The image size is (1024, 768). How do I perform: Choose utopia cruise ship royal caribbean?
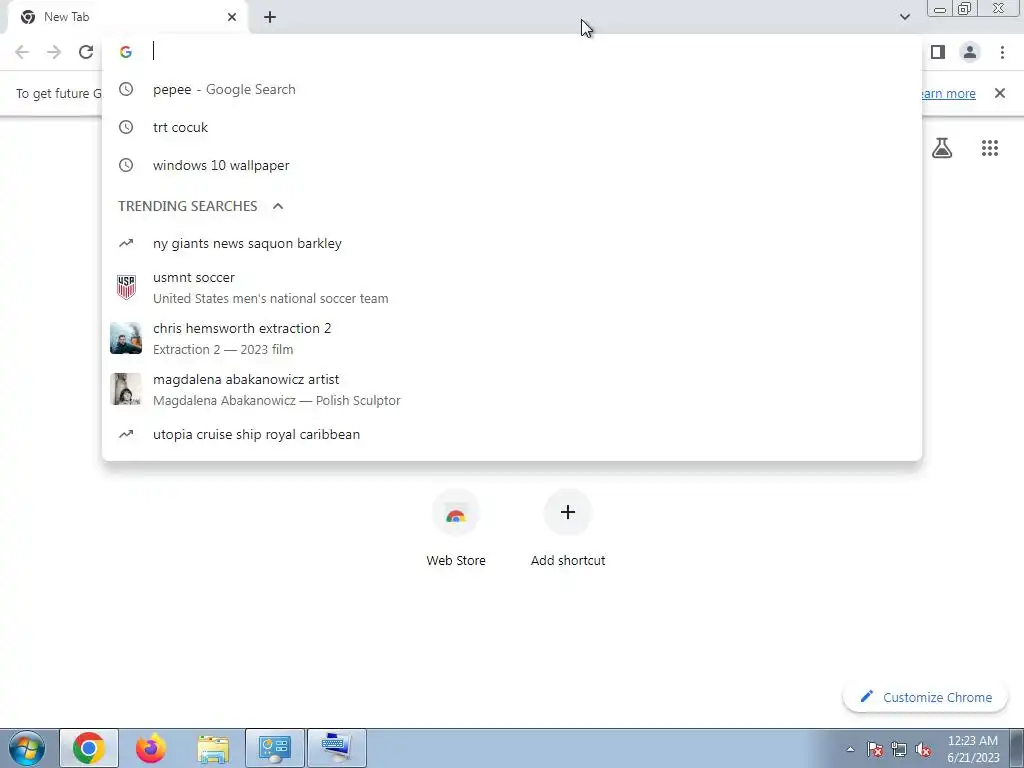coord(512,434)
